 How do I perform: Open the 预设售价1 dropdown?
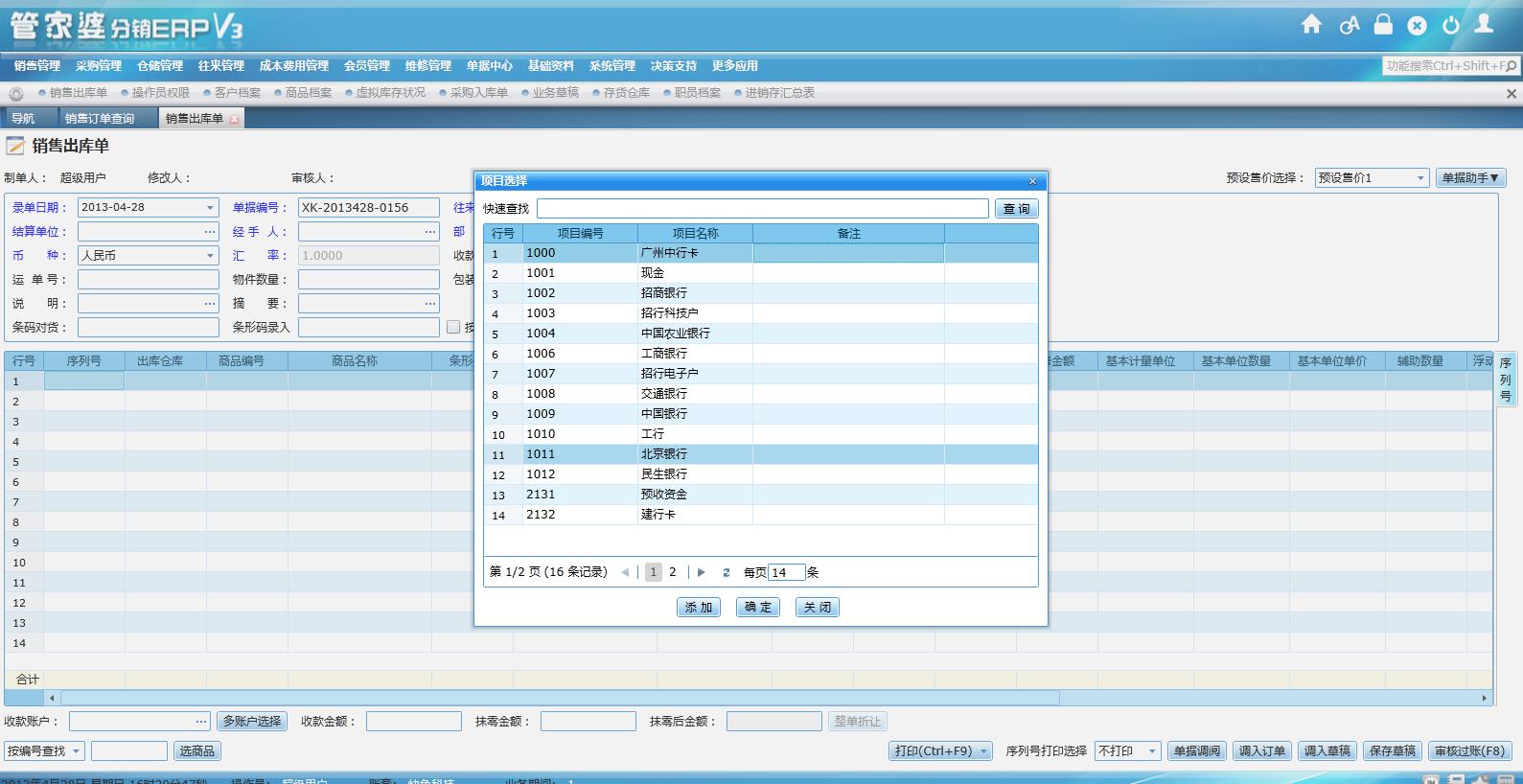tap(1420, 178)
